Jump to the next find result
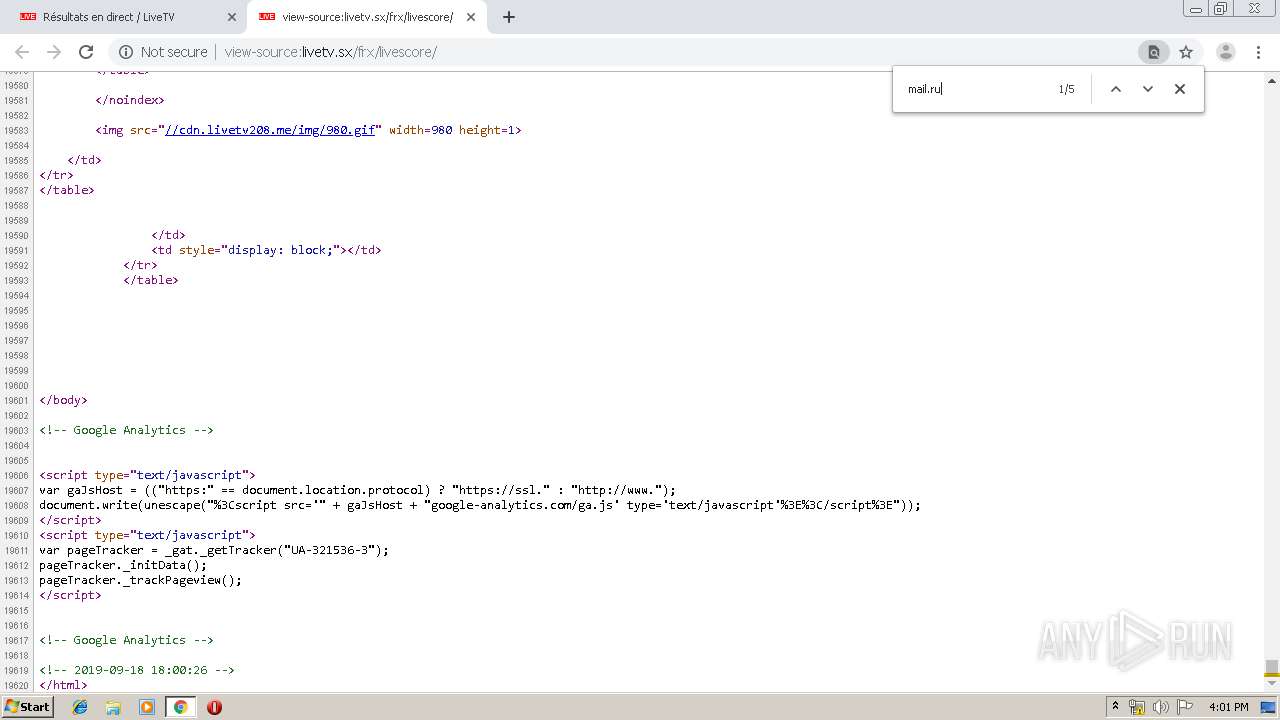 coord(1148,89)
